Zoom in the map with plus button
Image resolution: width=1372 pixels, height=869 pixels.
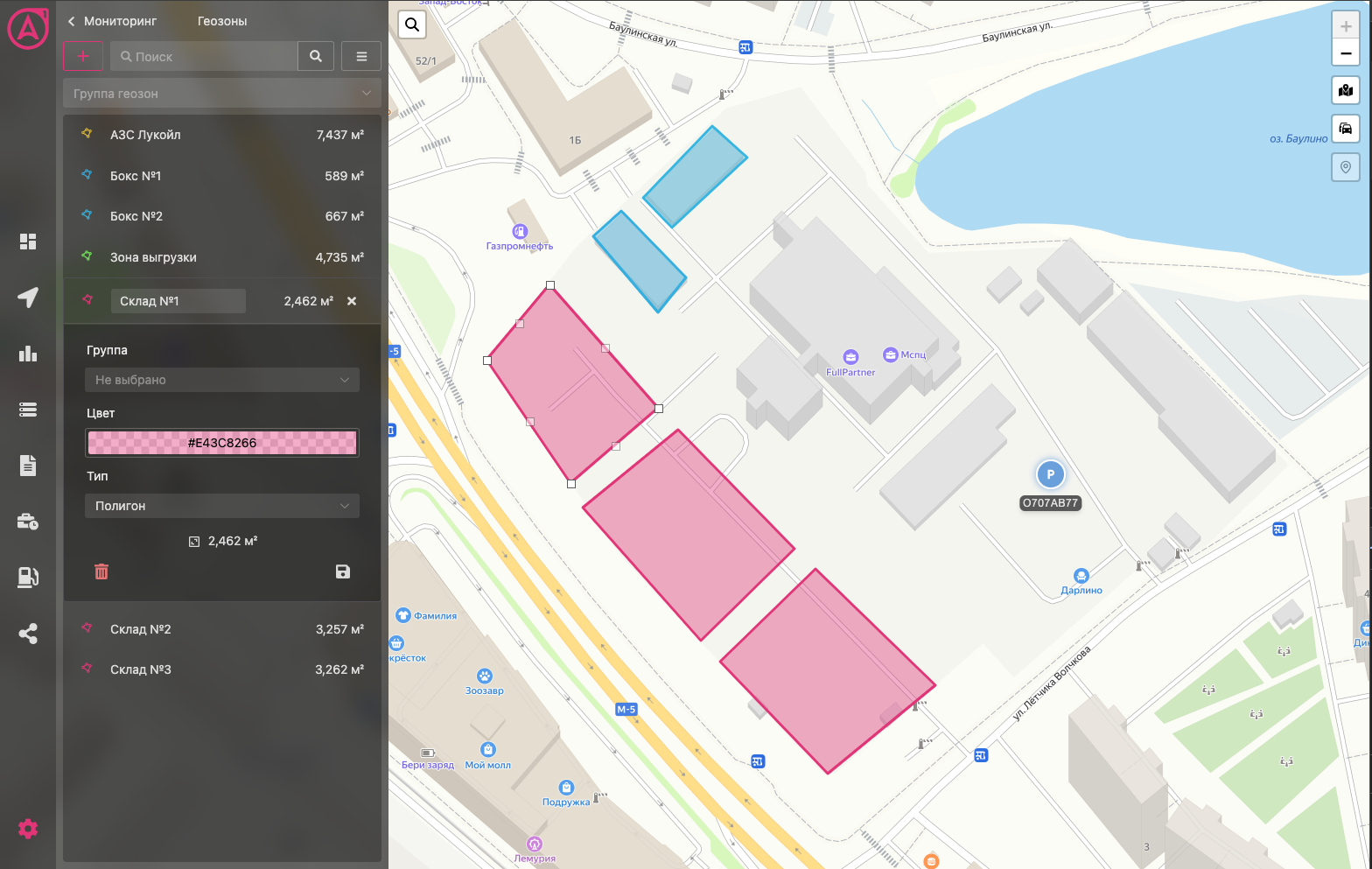tap(1346, 26)
